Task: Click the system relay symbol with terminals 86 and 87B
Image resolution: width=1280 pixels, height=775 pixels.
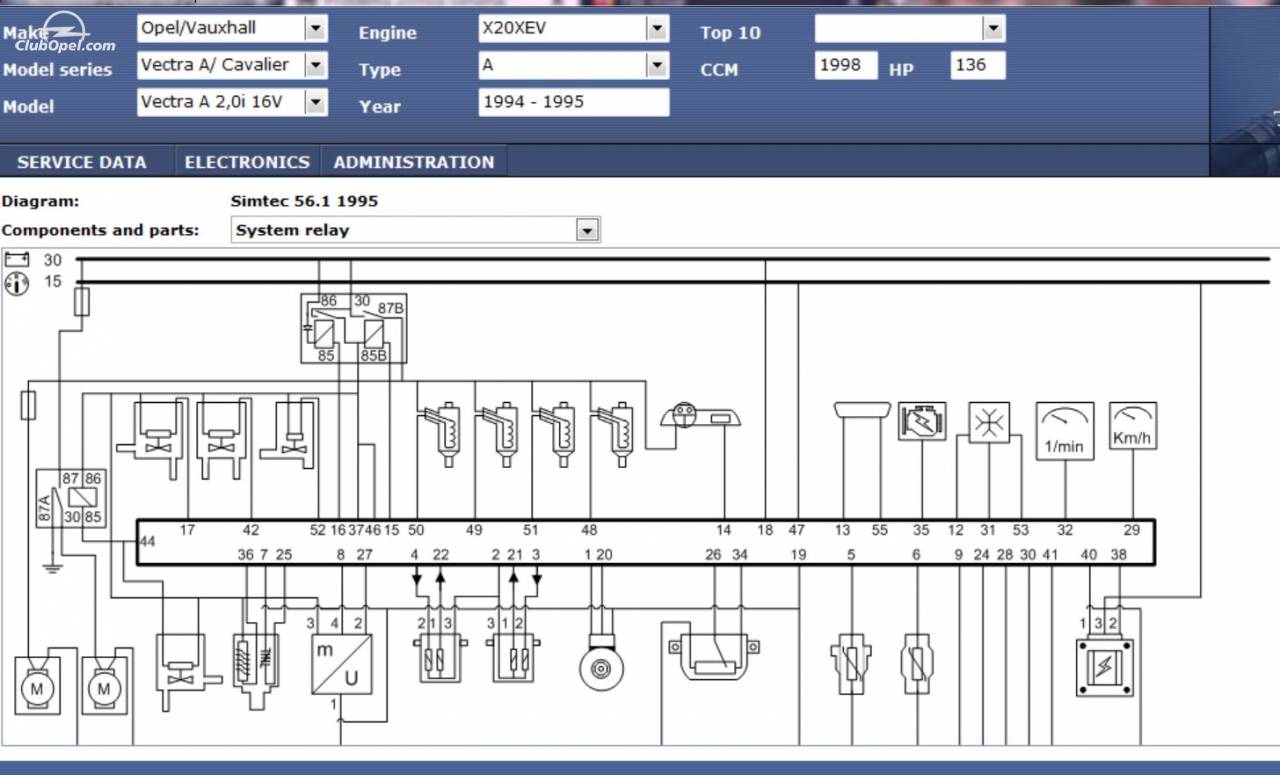Action: click(x=354, y=328)
